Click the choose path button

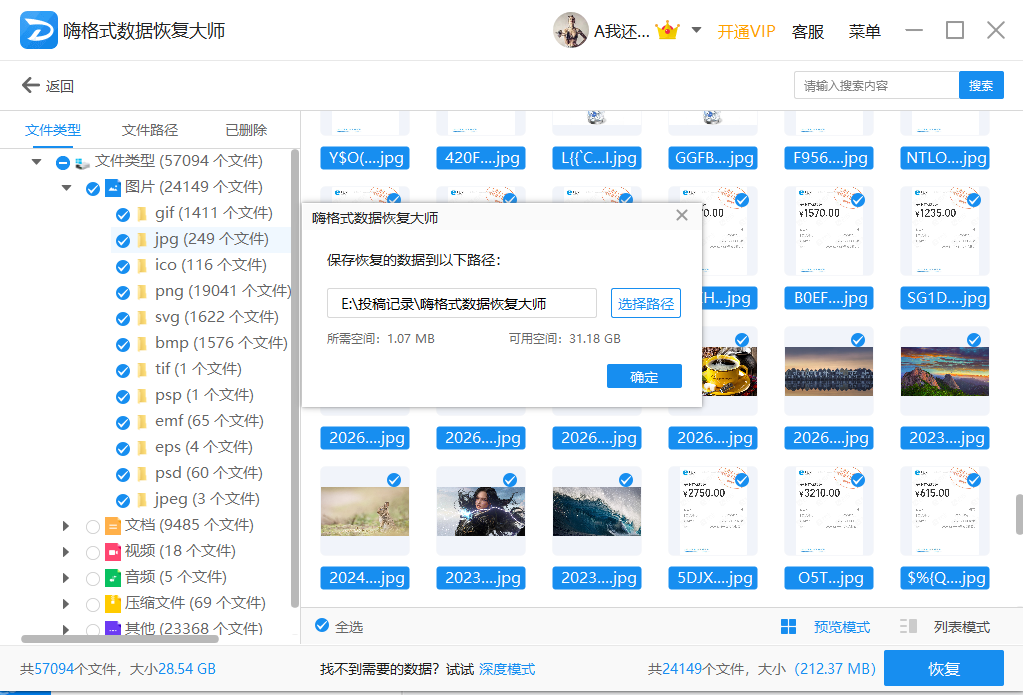click(646, 304)
